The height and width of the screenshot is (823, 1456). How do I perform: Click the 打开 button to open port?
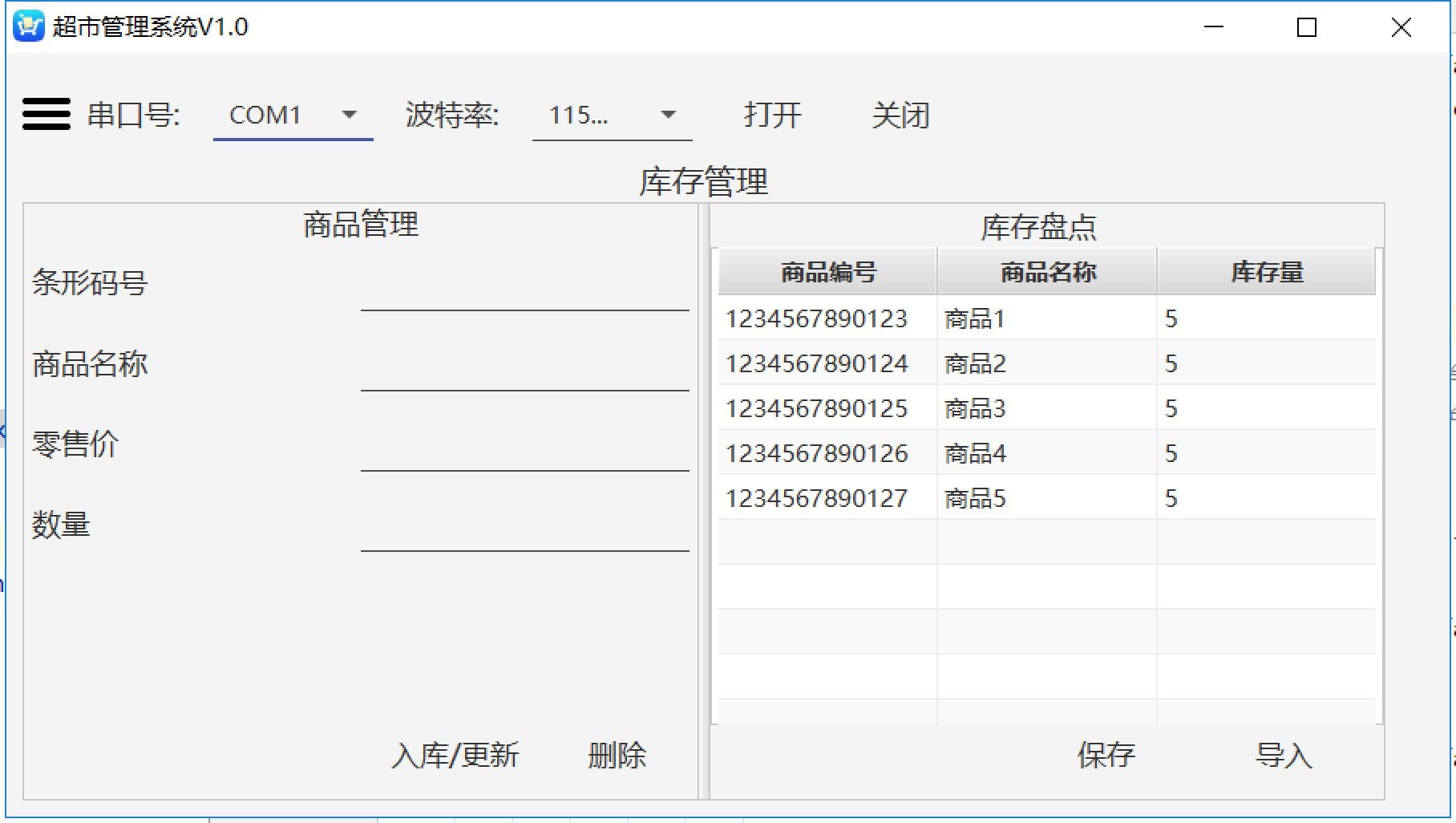772,116
